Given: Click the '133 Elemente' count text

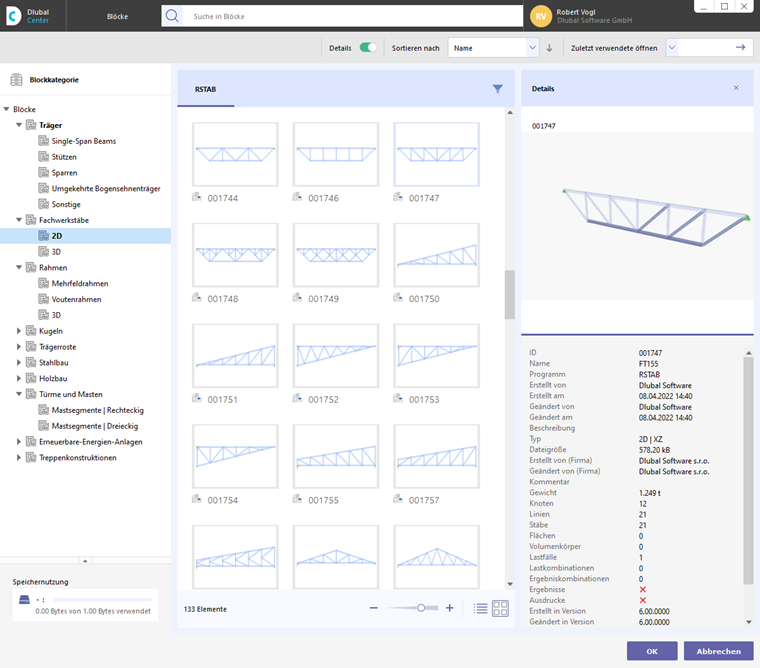Looking at the screenshot, I should (x=205, y=609).
